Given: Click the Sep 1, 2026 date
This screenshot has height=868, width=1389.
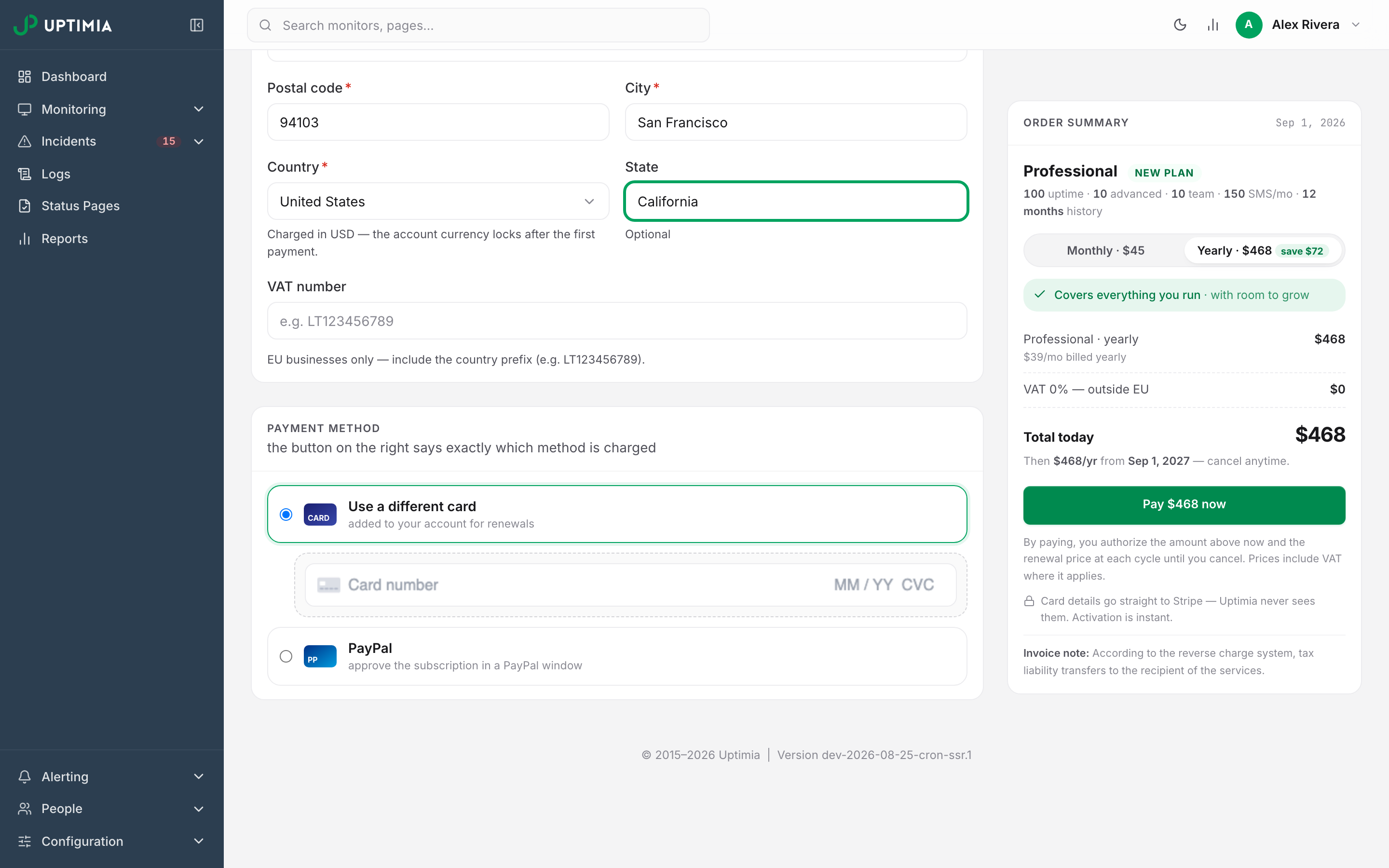Looking at the screenshot, I should tap(1310, 123).
